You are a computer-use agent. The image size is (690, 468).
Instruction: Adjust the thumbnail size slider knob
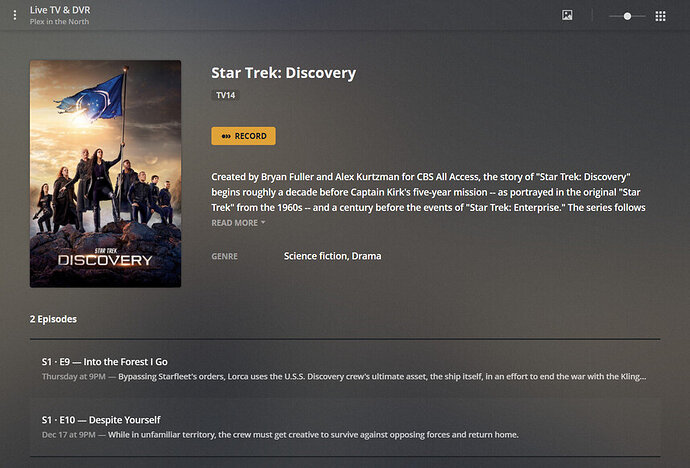628,16
